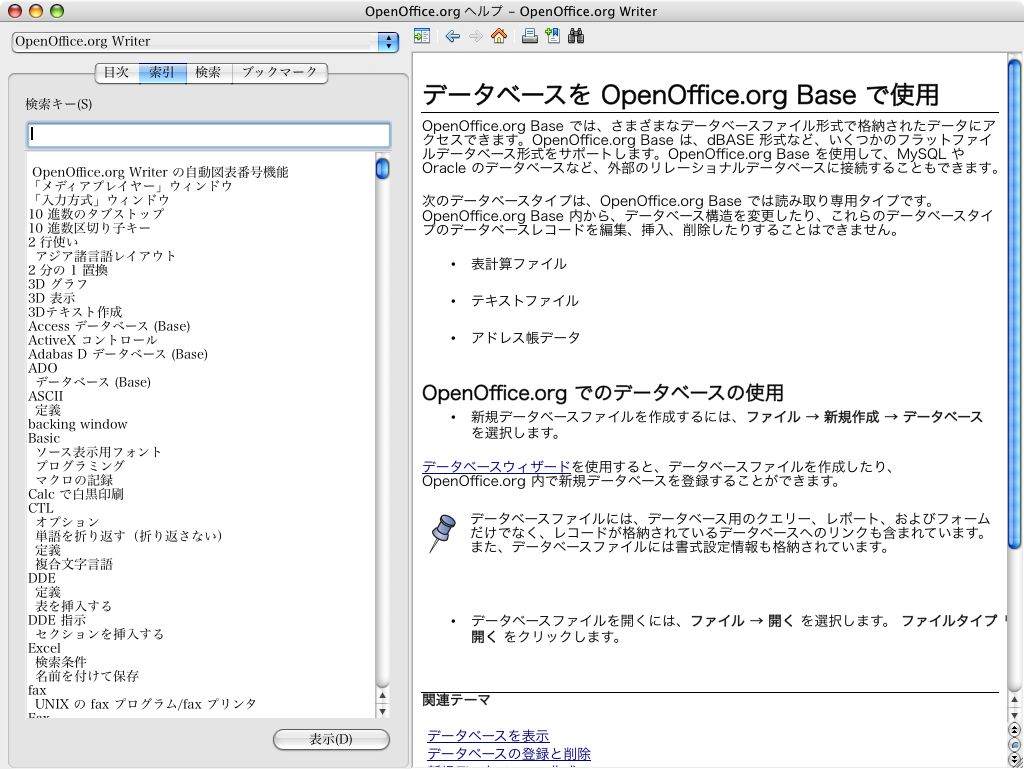Select index entry Basic
This screenshot has height=769, width=1024.
44,439
